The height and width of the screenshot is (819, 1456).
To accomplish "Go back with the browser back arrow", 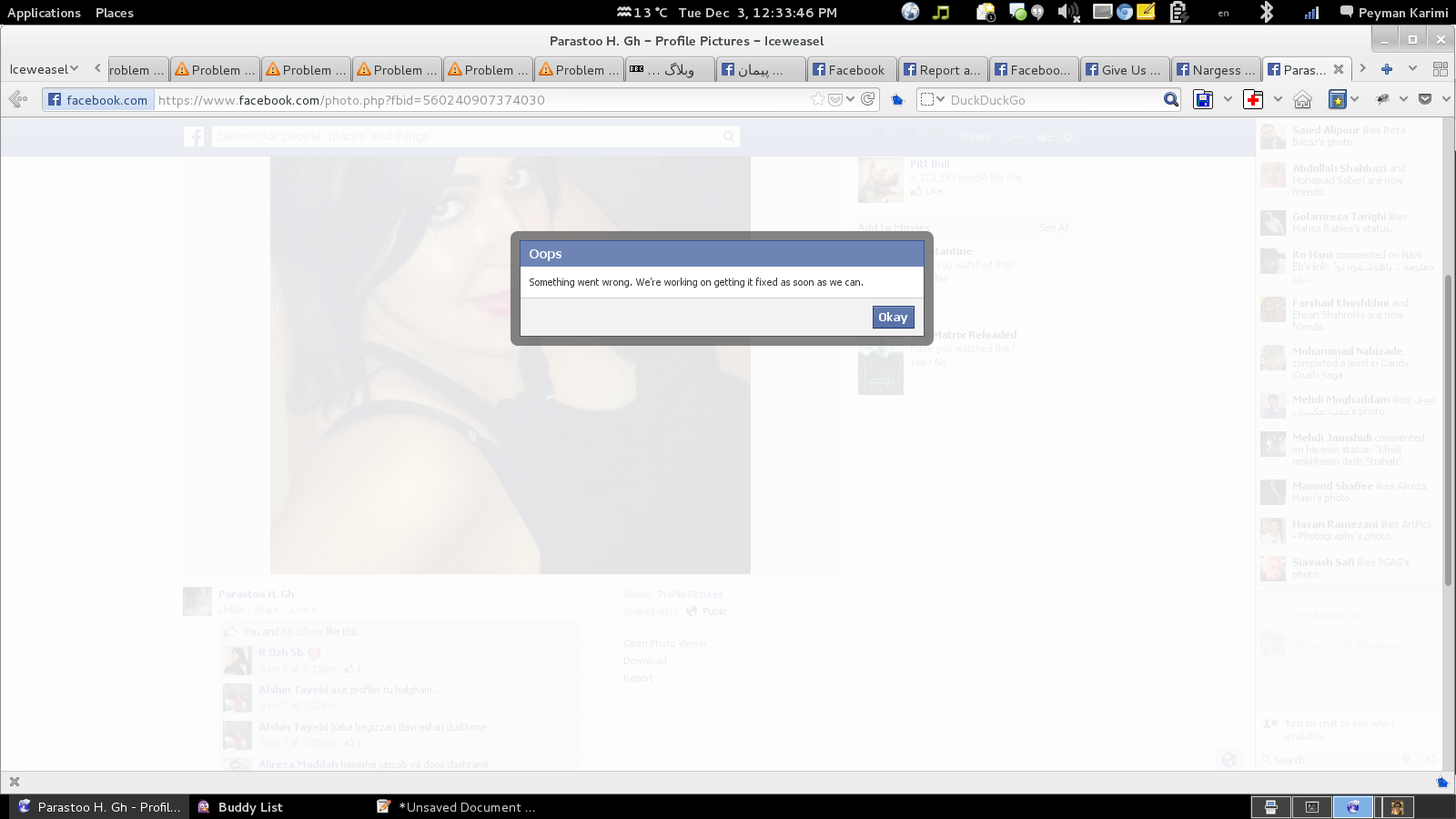I will coord(18,99).
